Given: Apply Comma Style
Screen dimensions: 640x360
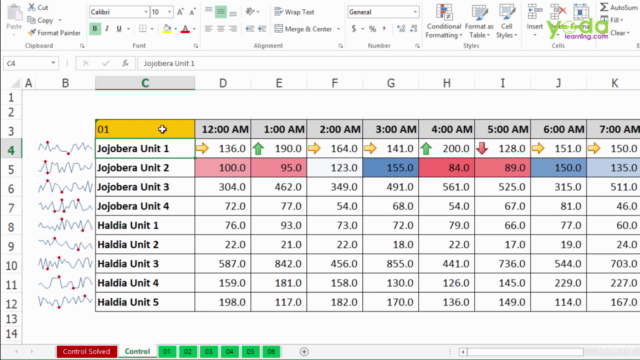Looking at the screenshot, I should click(x=384, y=29).
